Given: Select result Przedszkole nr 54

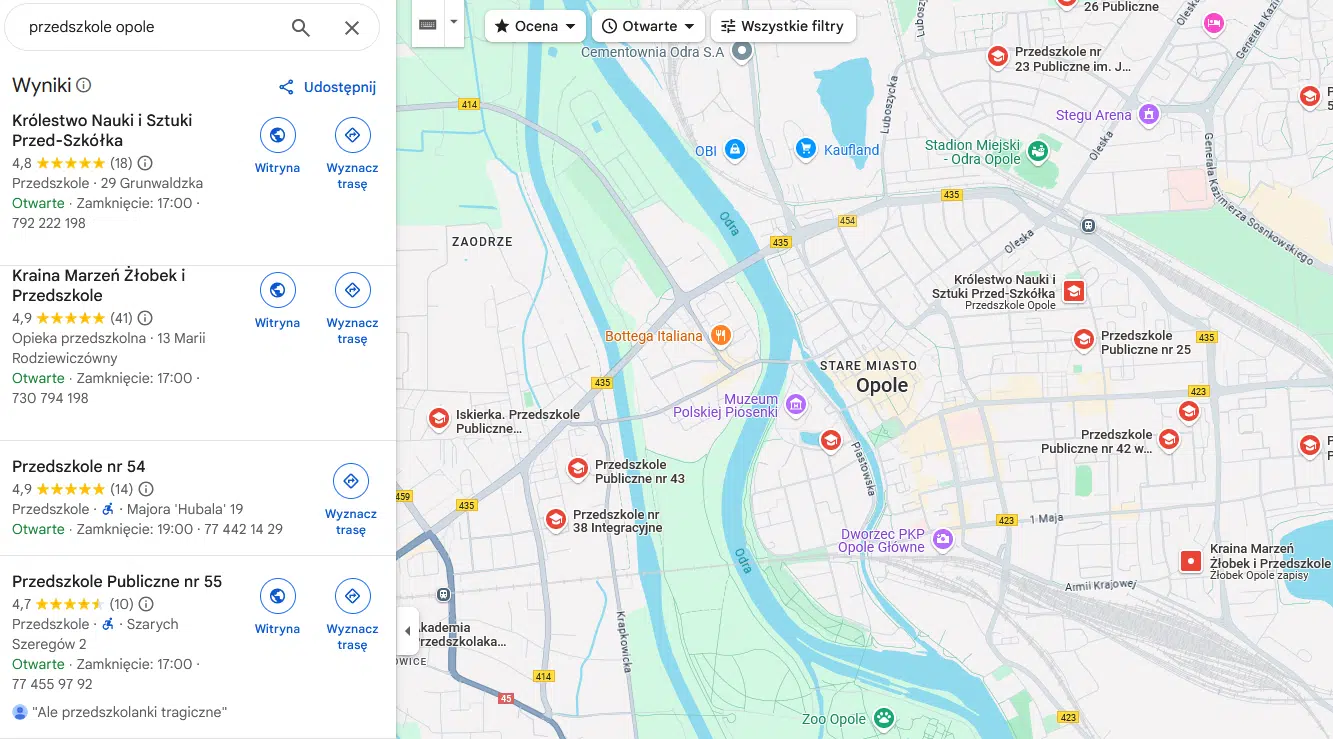Looking at the screenshot, I should pos(79,466).
